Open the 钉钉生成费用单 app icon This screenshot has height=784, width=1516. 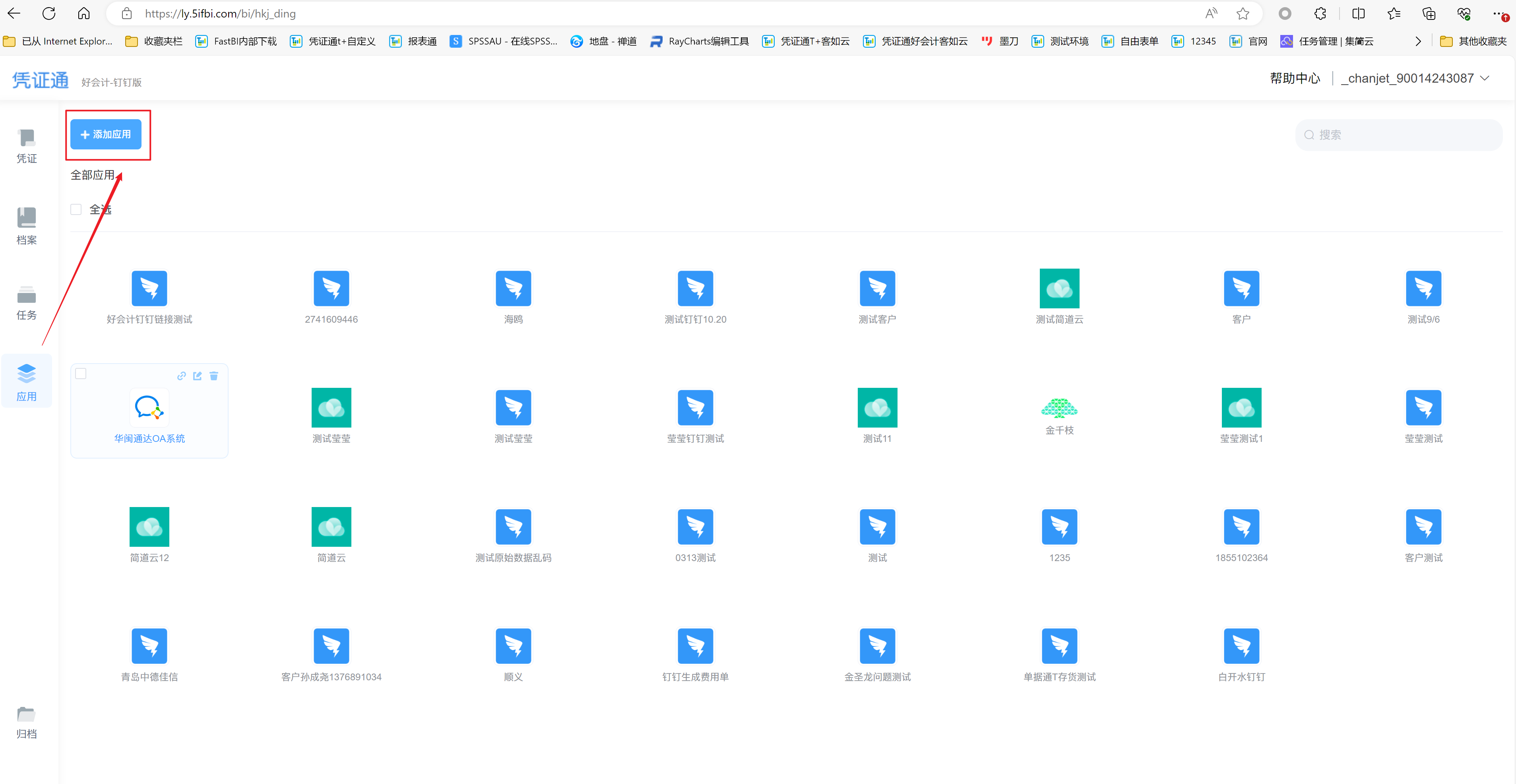coord(695,646)
